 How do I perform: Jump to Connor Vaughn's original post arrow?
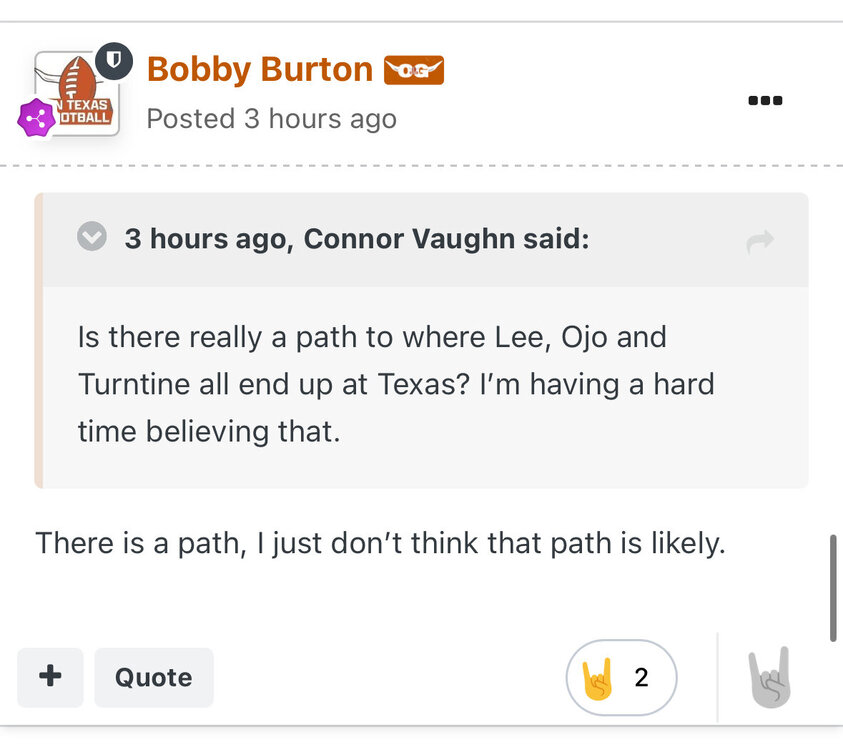tap(760, 241)
